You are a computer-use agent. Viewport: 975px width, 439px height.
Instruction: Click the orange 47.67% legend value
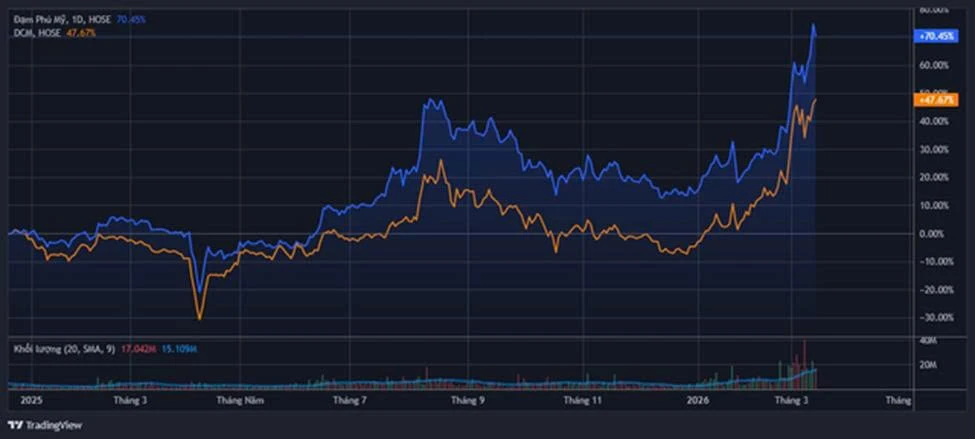click(82, 33)
